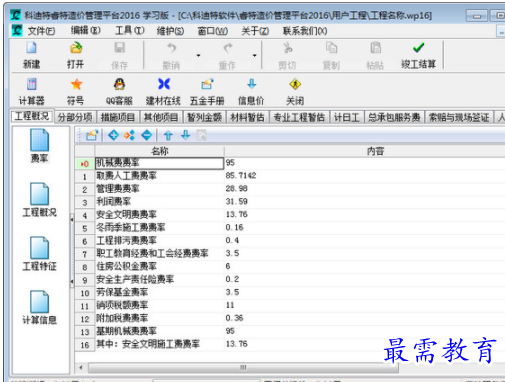Switch to the 措施项目 tab
Screen dimensions: 505x382
[x=118, y=117]
